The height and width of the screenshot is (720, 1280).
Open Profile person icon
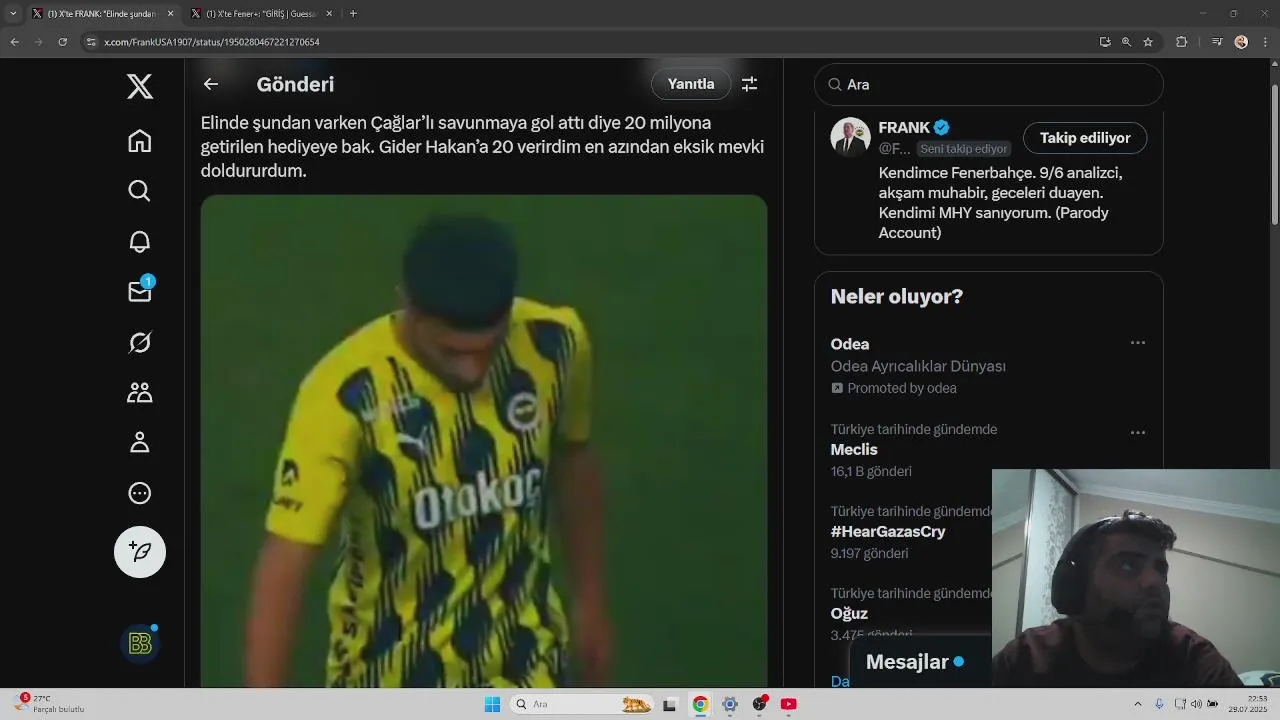(140, 442)
